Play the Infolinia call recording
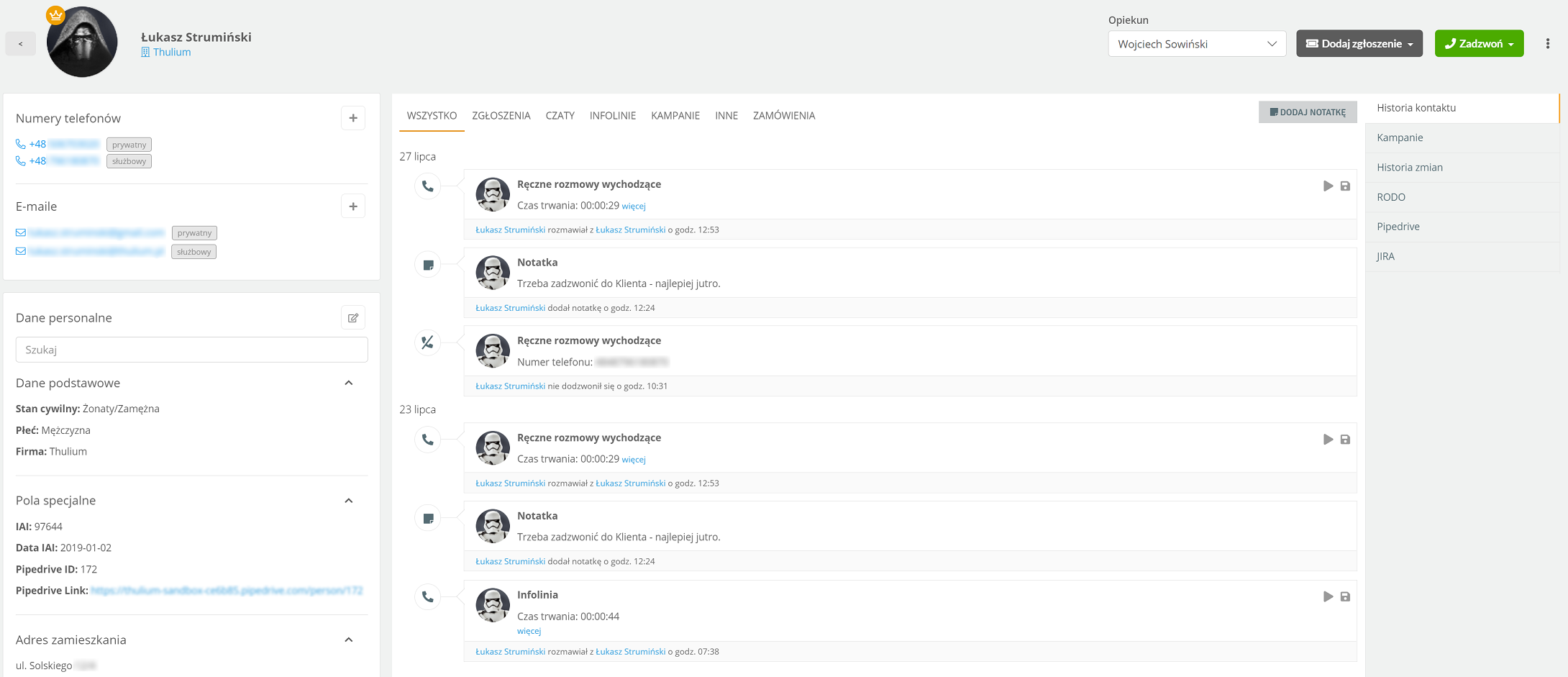 pos(1328,596)
